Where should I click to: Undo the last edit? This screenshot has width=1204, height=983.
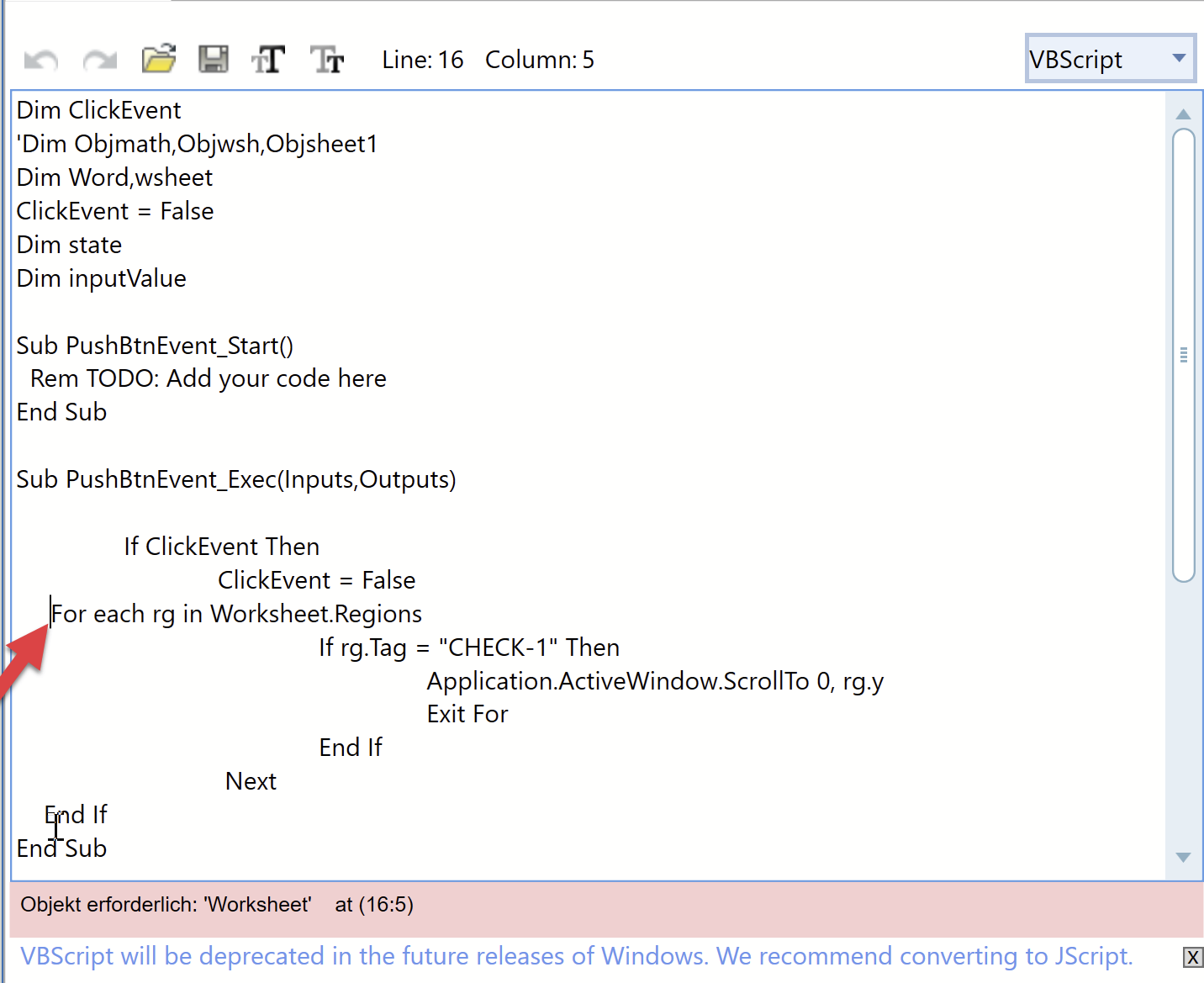[x=40, y=59]
